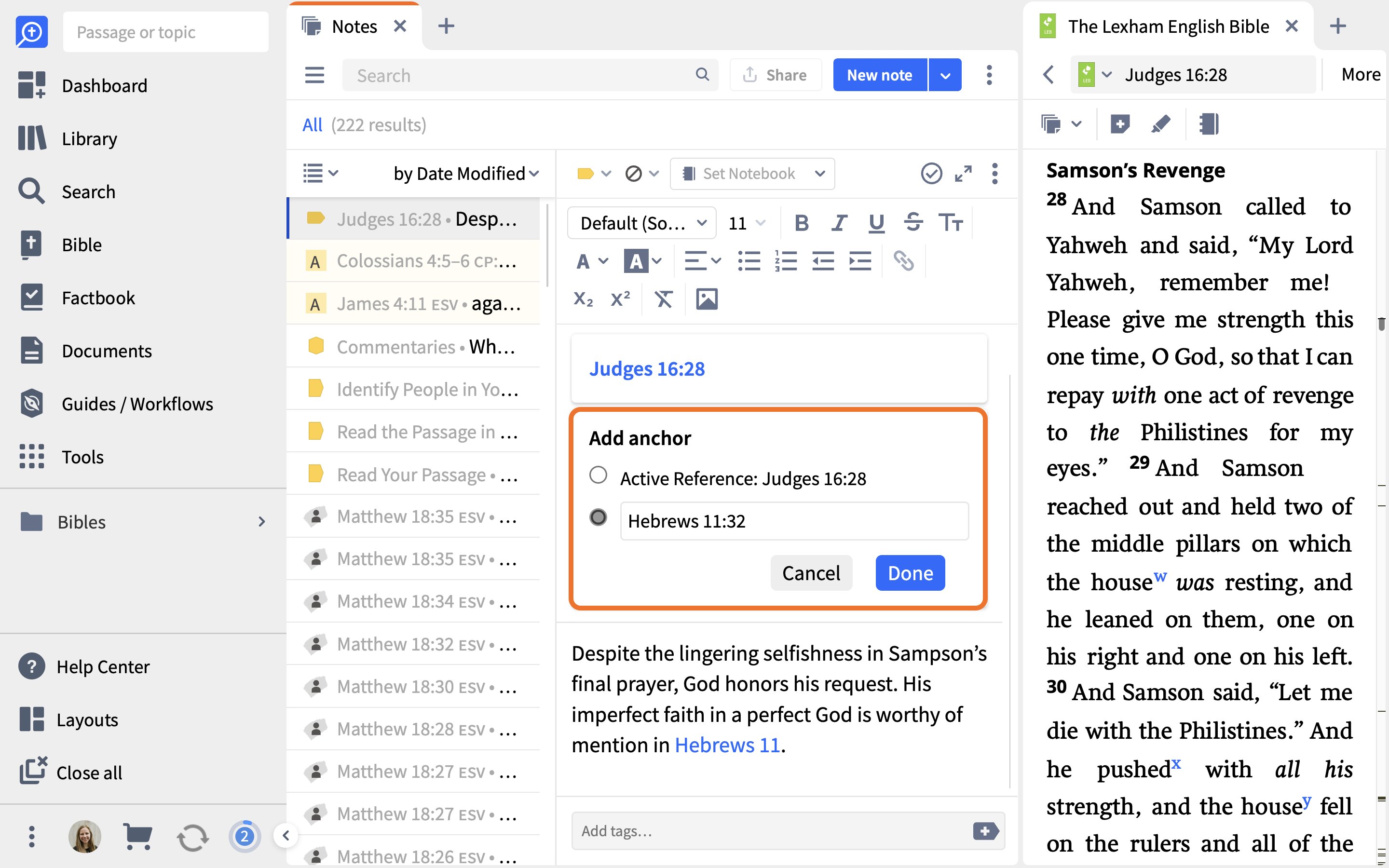
Task: Open the Search tool in sidebar
Action: click(67, 192)
